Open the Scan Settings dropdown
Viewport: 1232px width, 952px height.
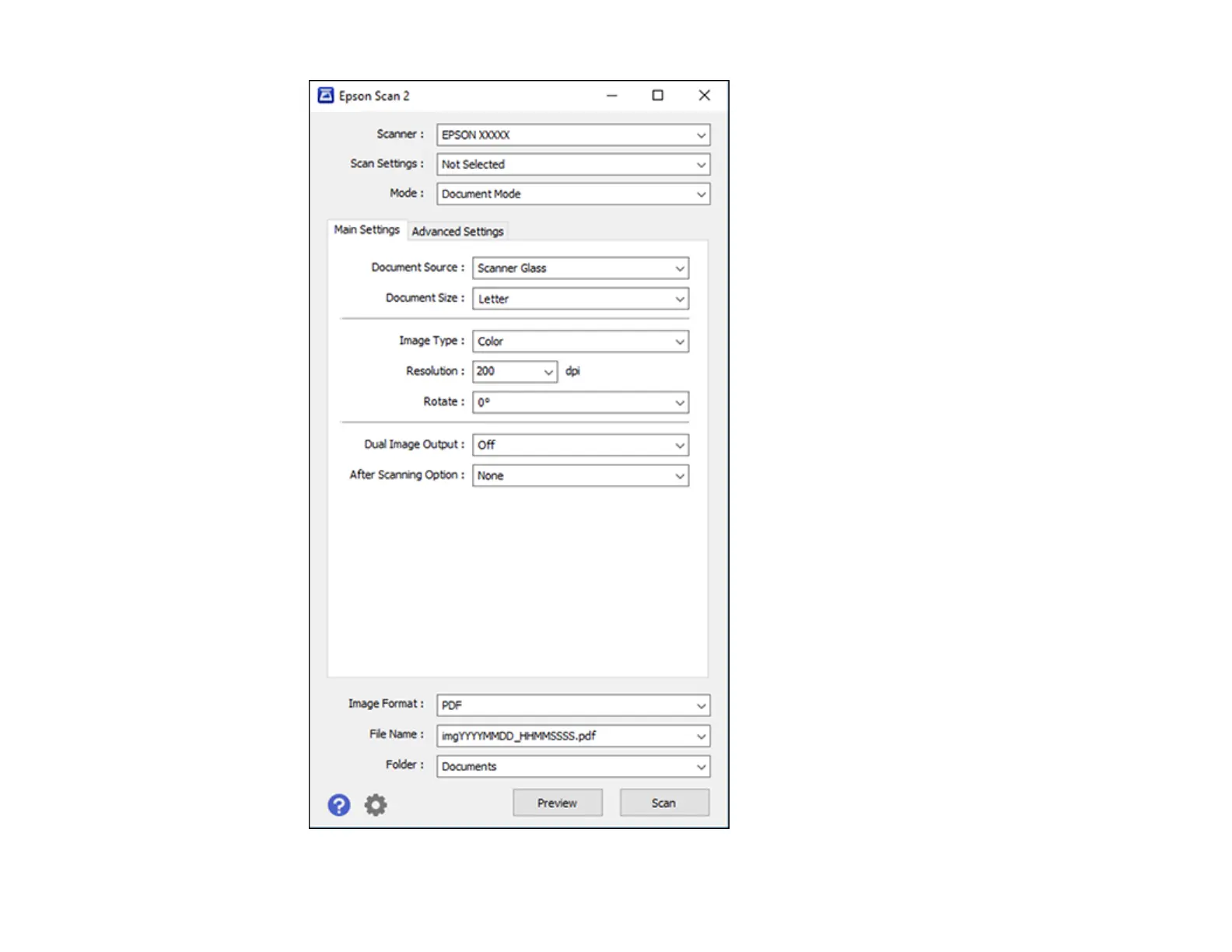click(573, 165)
